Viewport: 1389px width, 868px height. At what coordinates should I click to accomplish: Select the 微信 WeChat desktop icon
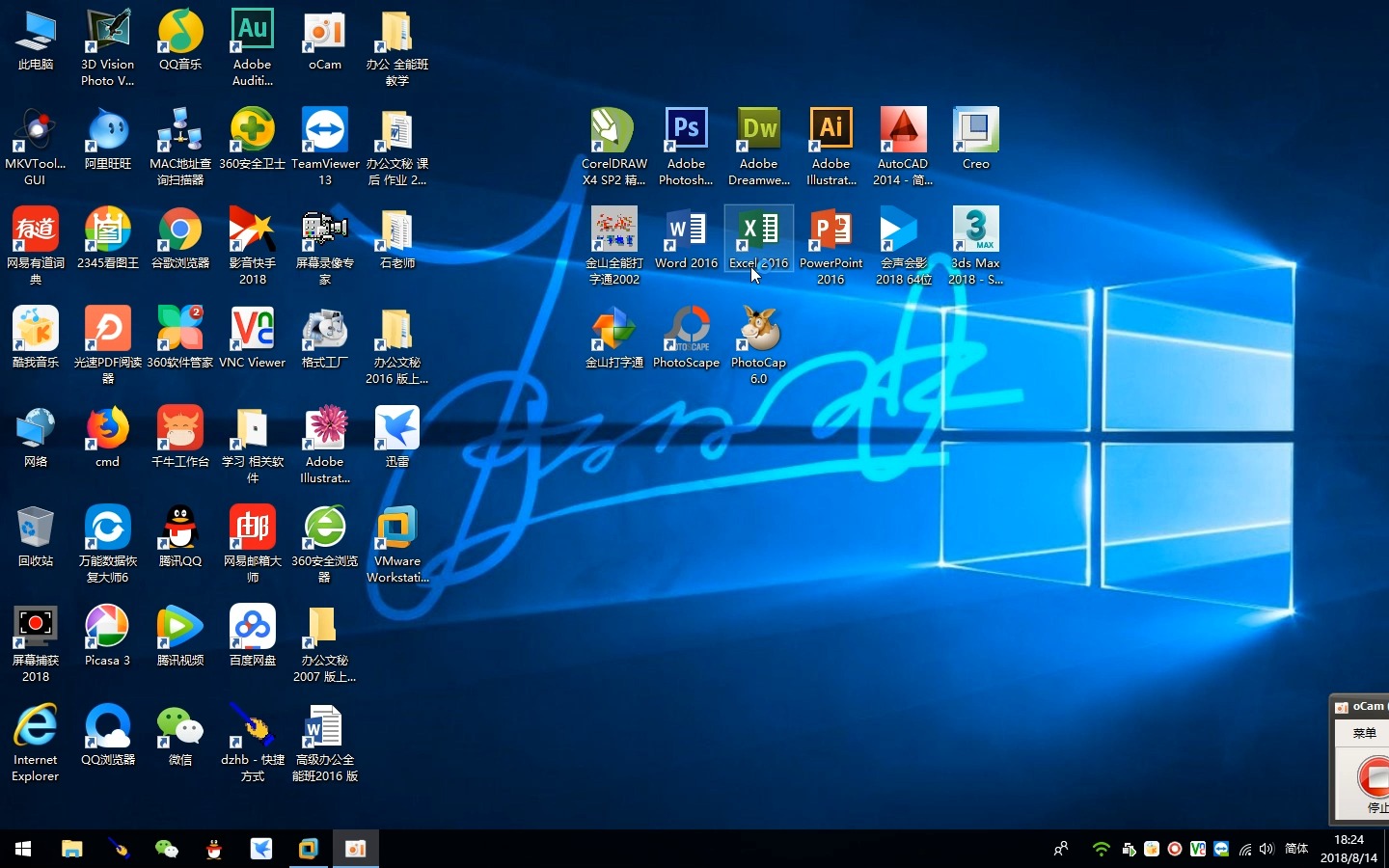[x=180, y=736]
